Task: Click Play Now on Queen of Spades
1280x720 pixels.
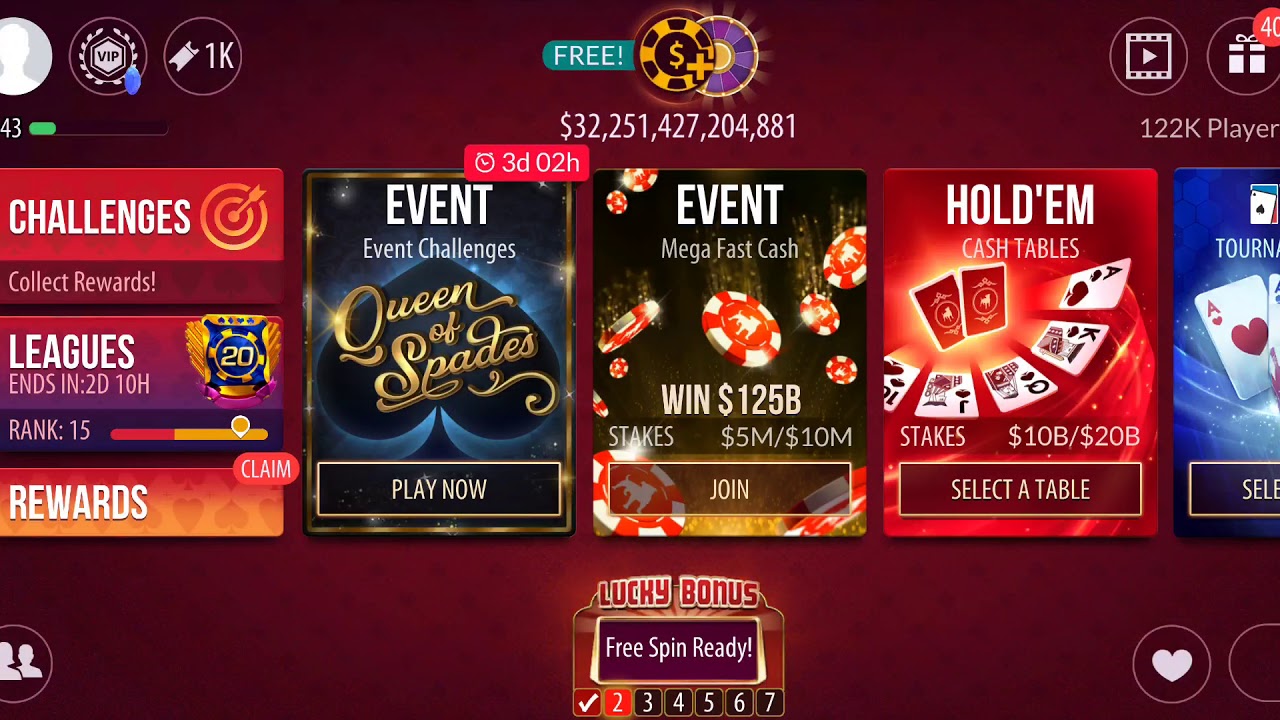Action: (x=439, y=489)
